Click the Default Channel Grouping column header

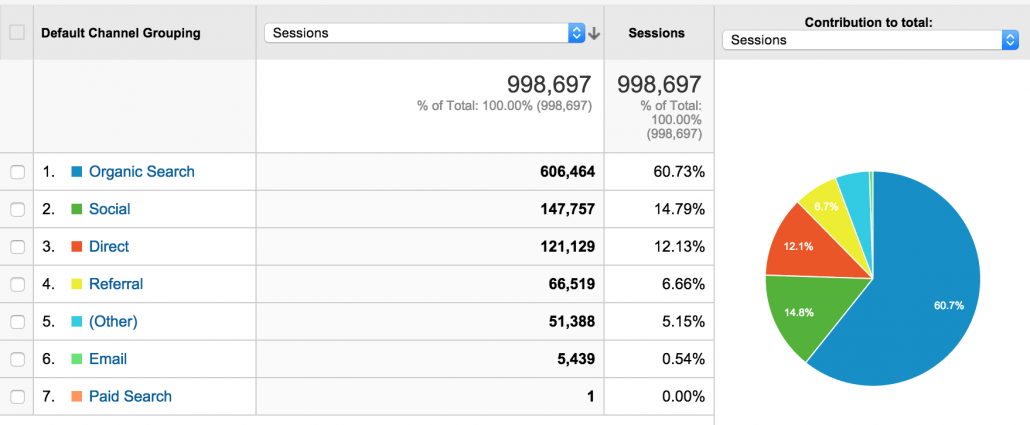point(121,33)
